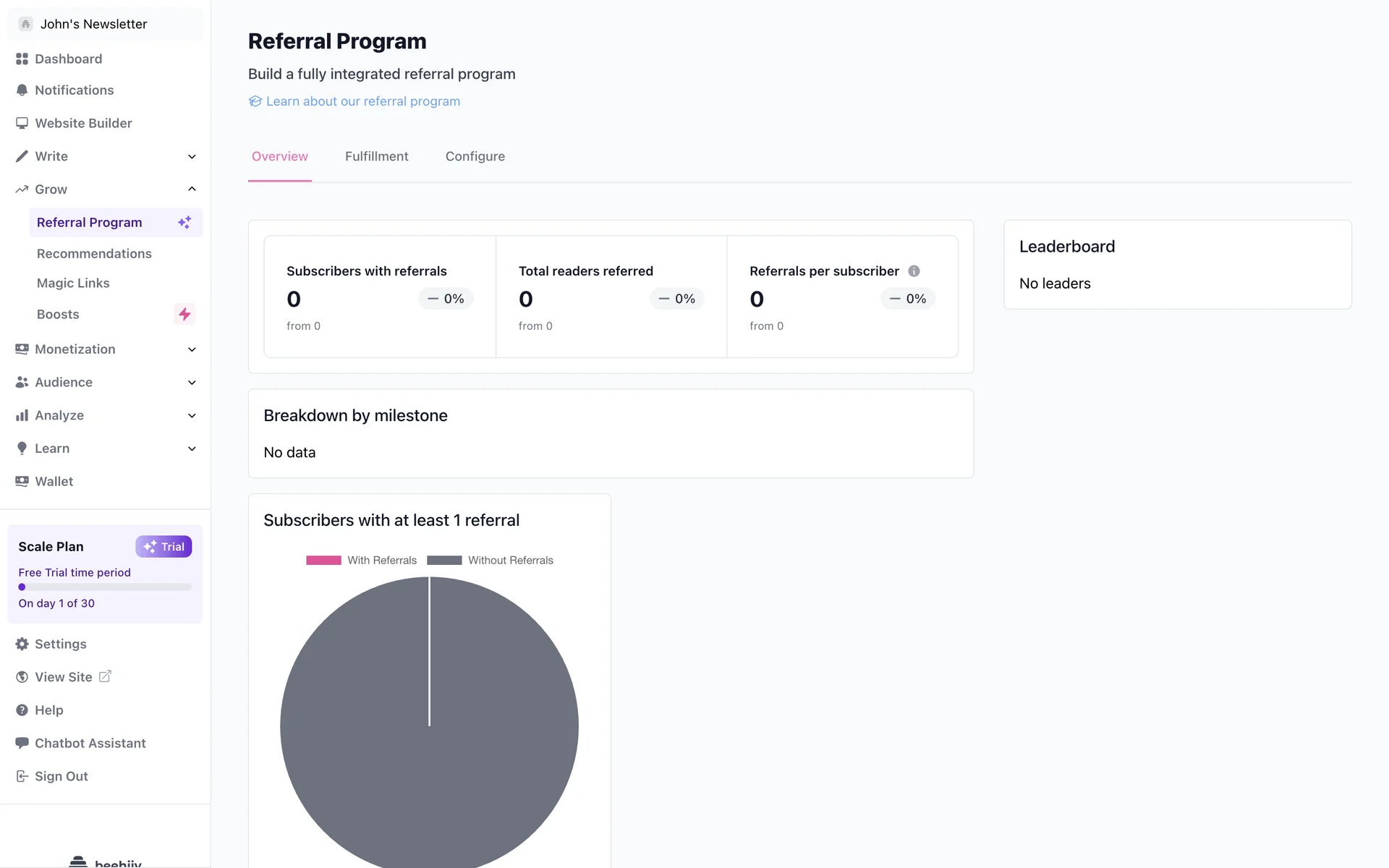Viewport: 1389px width, 868px height.
Task: Collapse the Grow section chevron
Action: (x=192, y=189)
